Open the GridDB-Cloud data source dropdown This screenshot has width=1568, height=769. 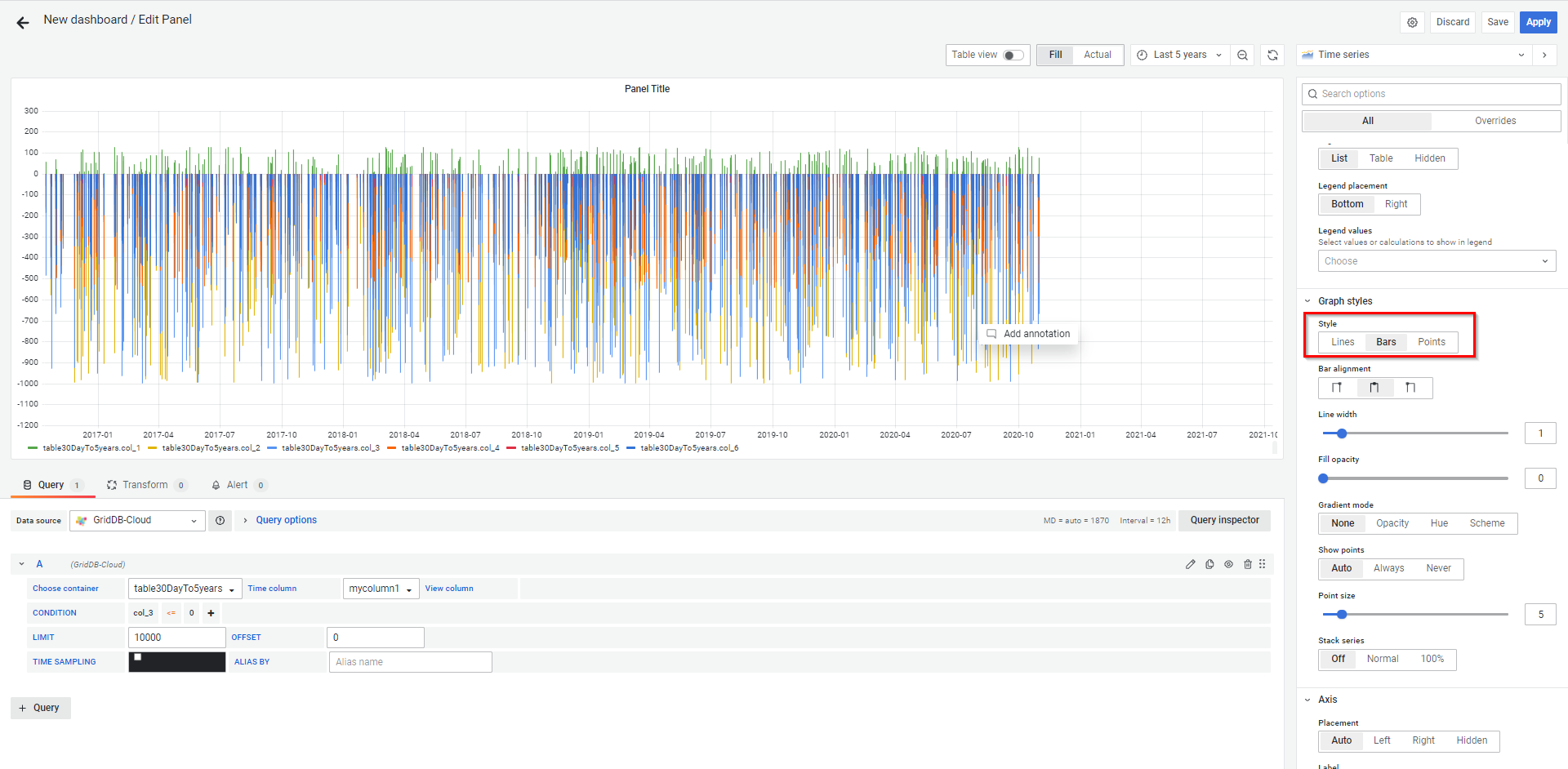[137, 521]
